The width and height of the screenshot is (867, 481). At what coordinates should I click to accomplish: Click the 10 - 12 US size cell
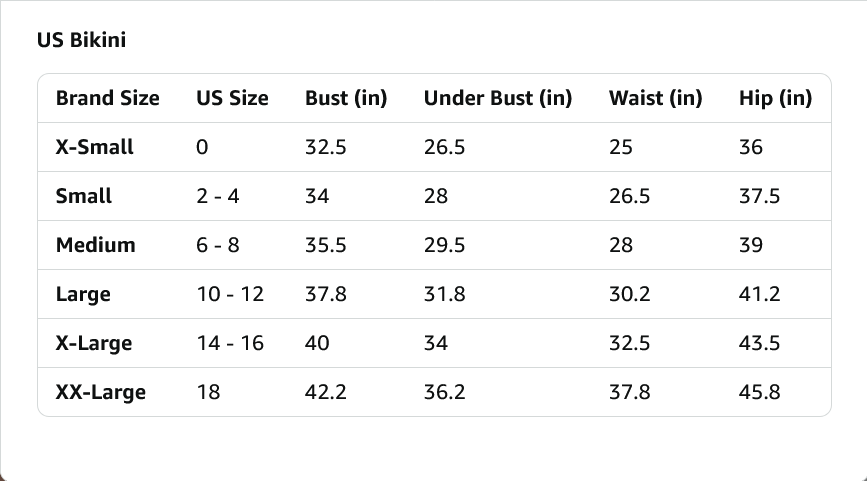[230, 294]
